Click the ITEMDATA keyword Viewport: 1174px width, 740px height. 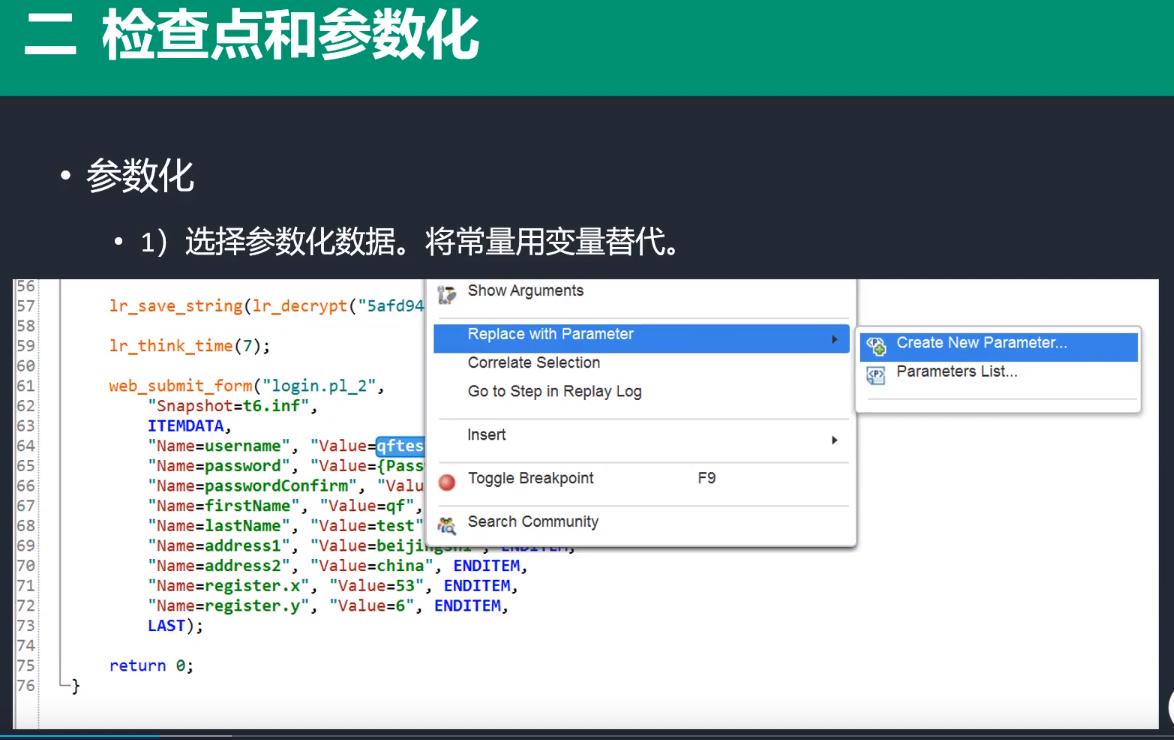pos(186,425)
